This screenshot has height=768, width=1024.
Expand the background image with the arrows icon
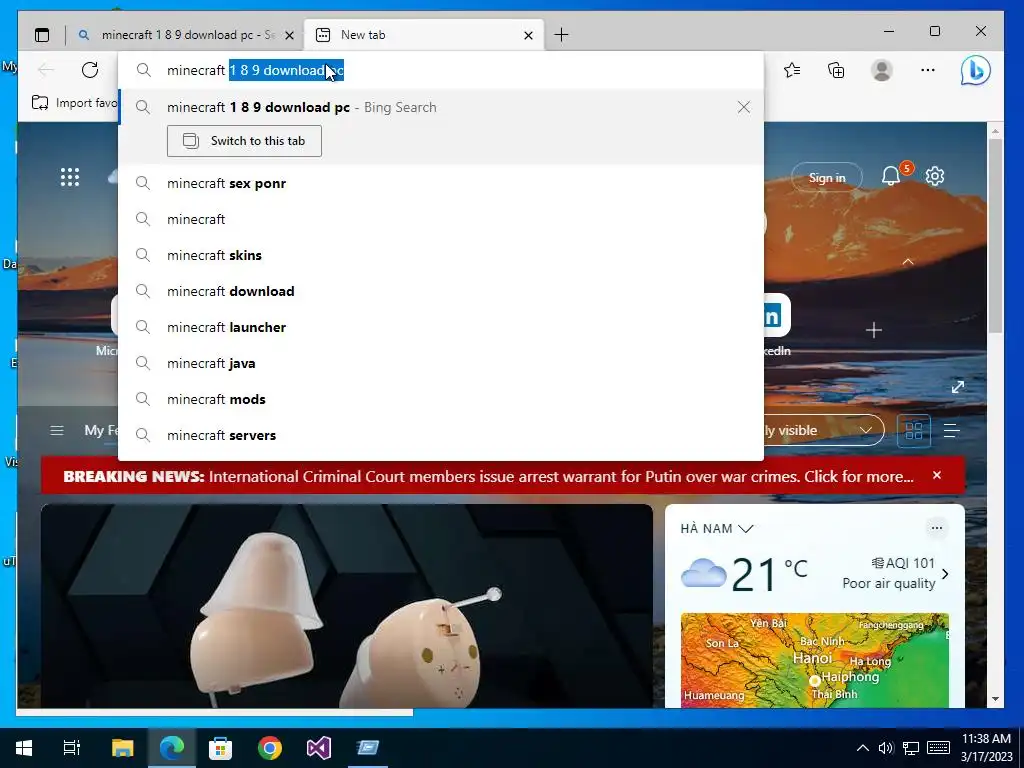click(958, 387)
